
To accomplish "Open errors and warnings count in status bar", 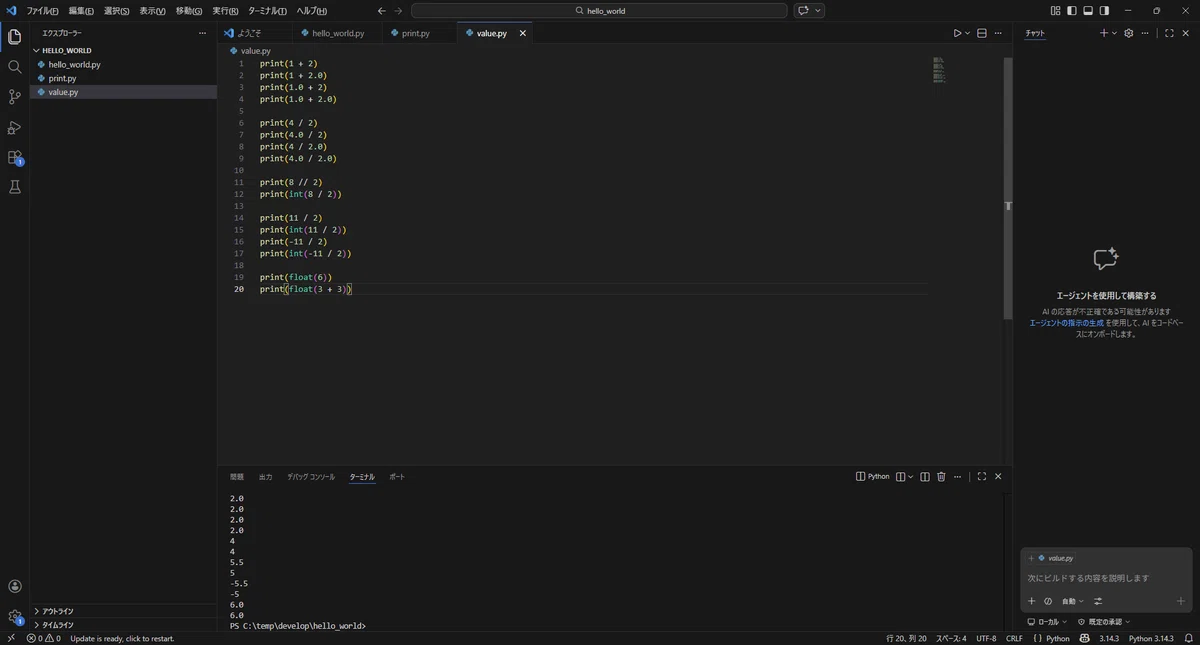I will (x=44, y=638).
